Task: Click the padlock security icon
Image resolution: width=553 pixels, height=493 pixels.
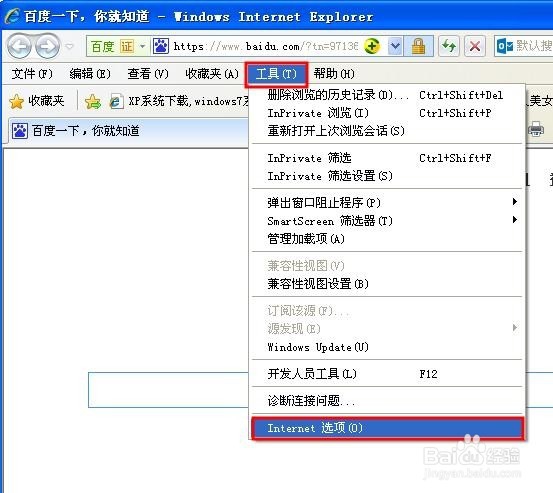Action: point(418,46)
